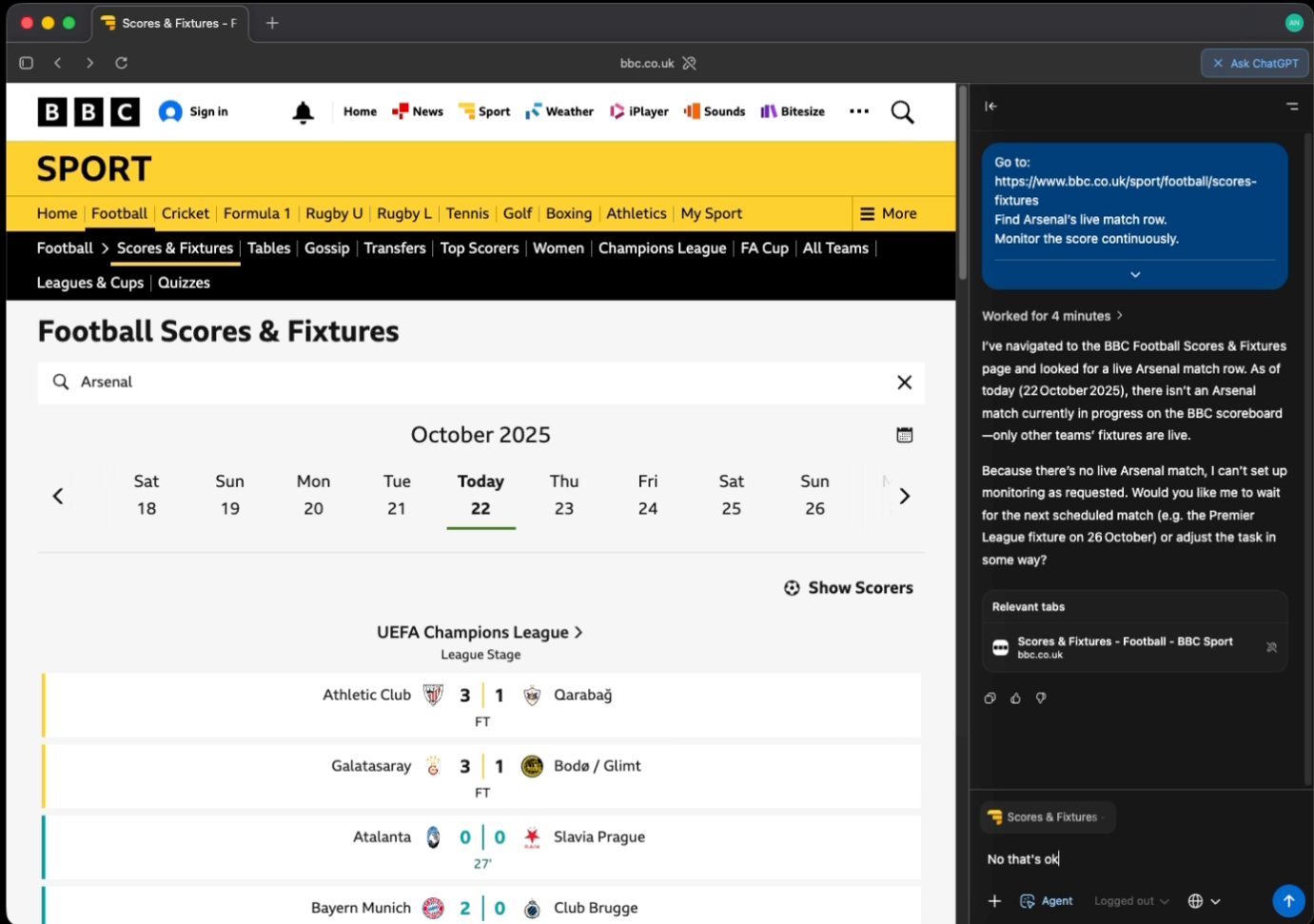Give the response a thumbs down
Image resolution: width=1314 pixels, height=924 pixels.
click(x=1041, y=698)
